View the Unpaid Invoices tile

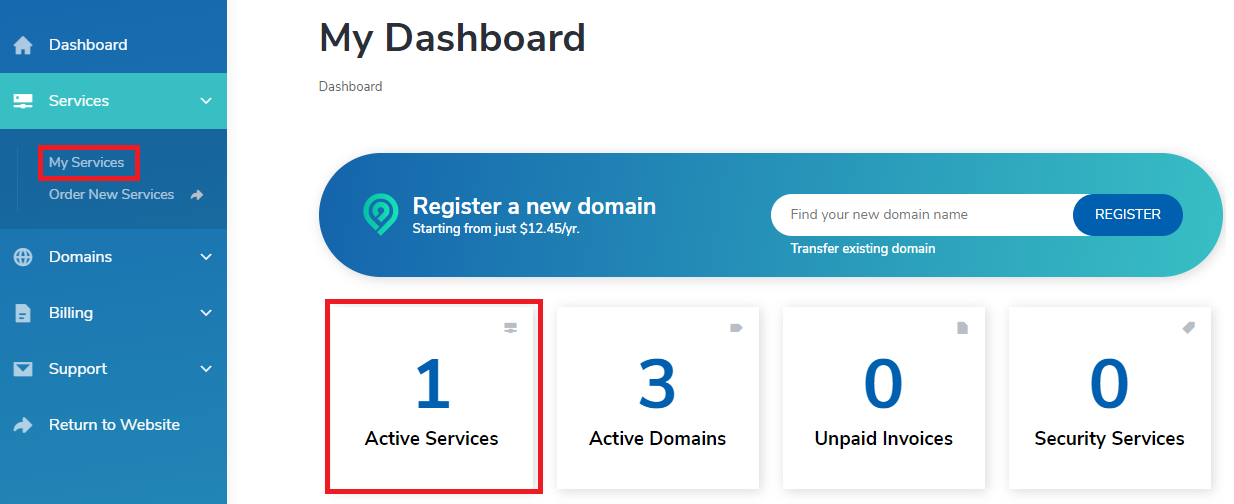tap(883, 395)
